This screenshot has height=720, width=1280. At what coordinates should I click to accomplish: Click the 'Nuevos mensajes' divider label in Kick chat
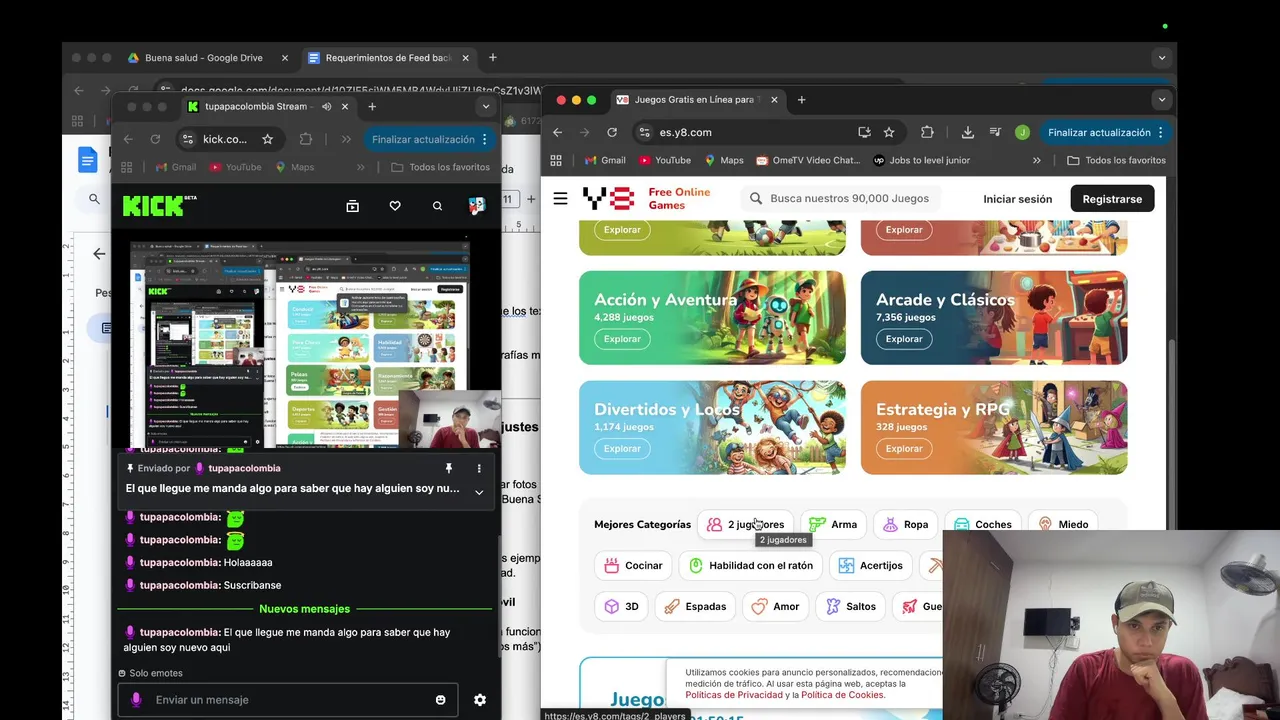tap(305, 609)
